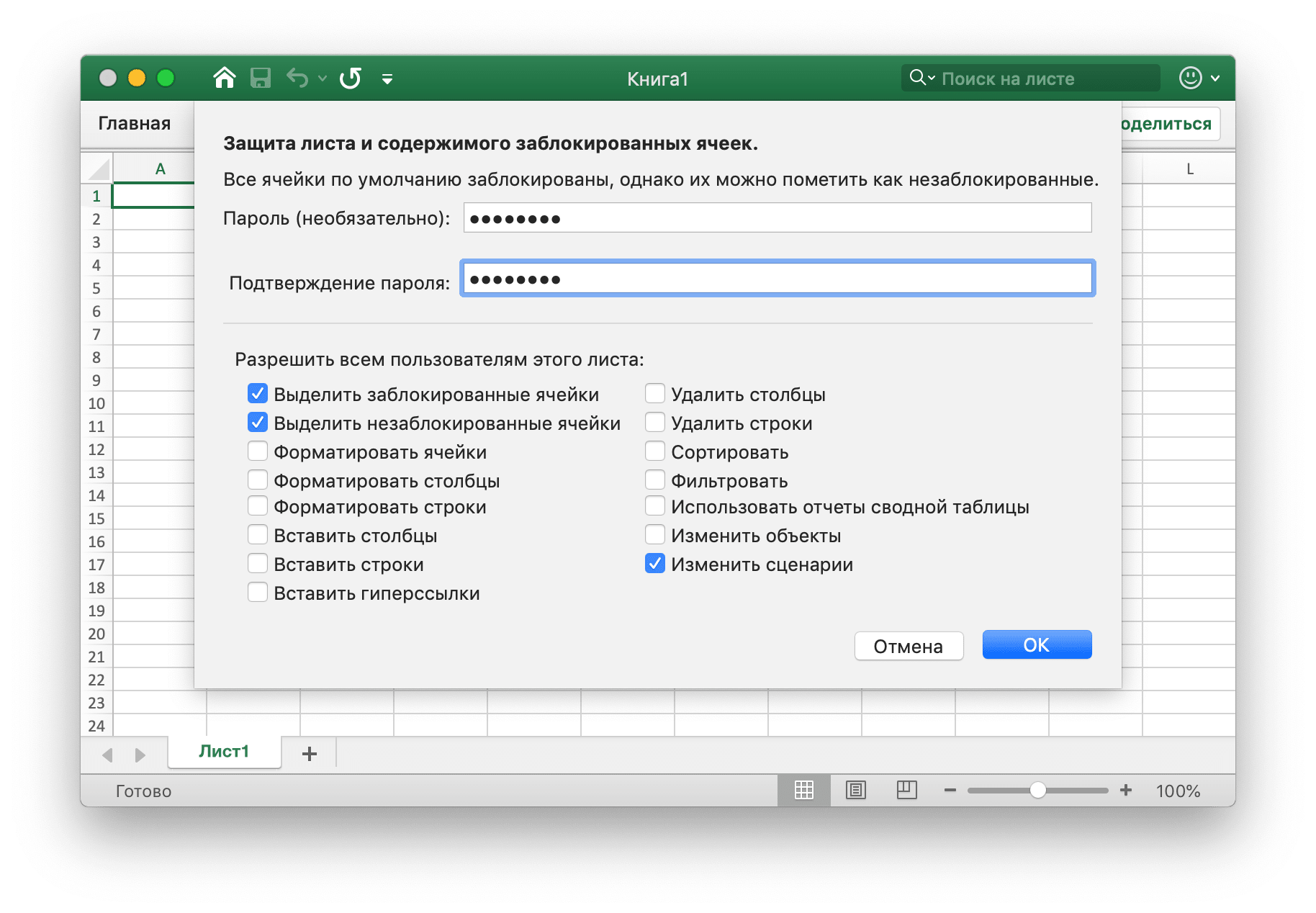Screen dimensions: 1316x913
Task: Select column A header
Action: tap(160, 169)
